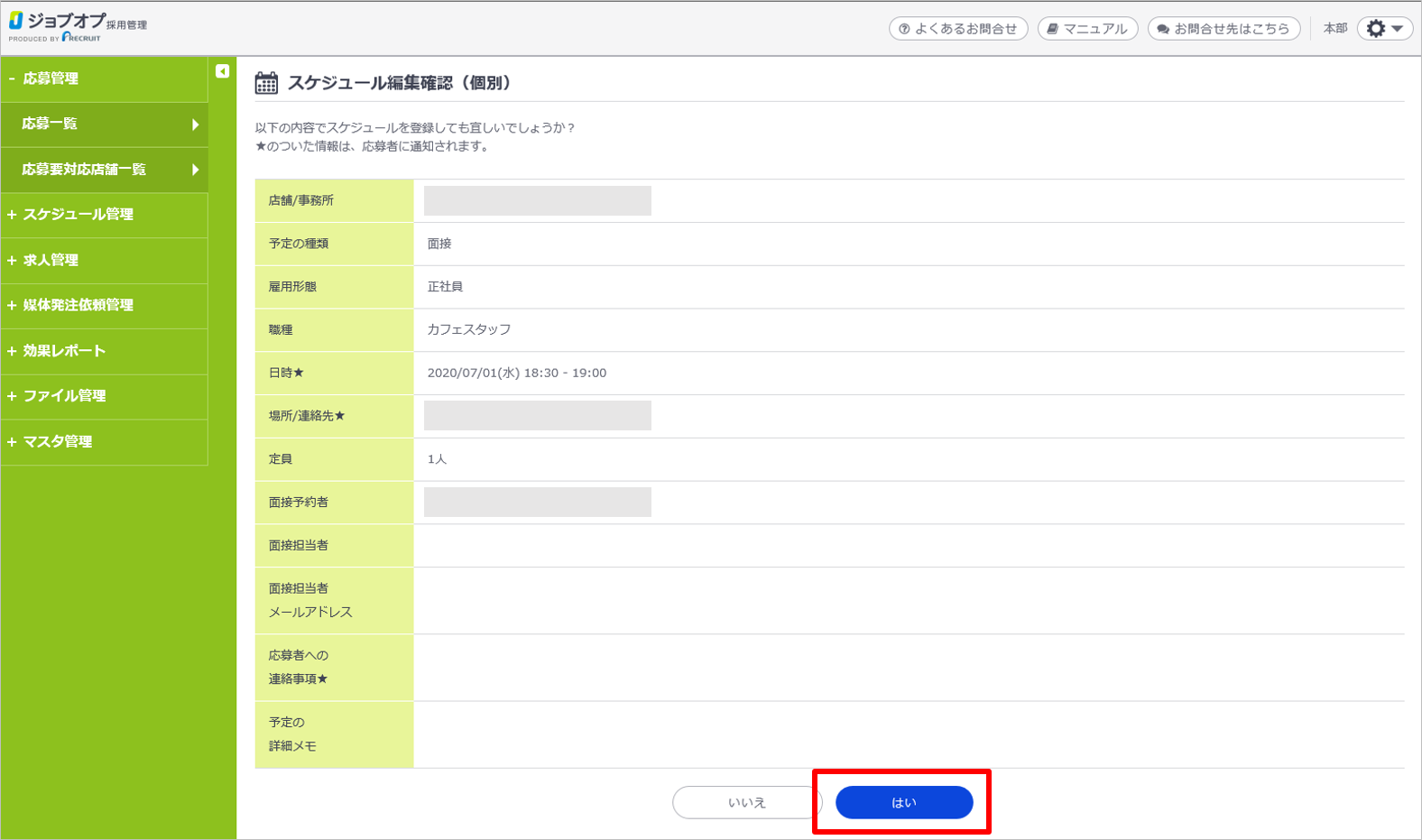Expand the マスタ管理 menu
Screen dimensions: 1422x840
tap(12, 442)
